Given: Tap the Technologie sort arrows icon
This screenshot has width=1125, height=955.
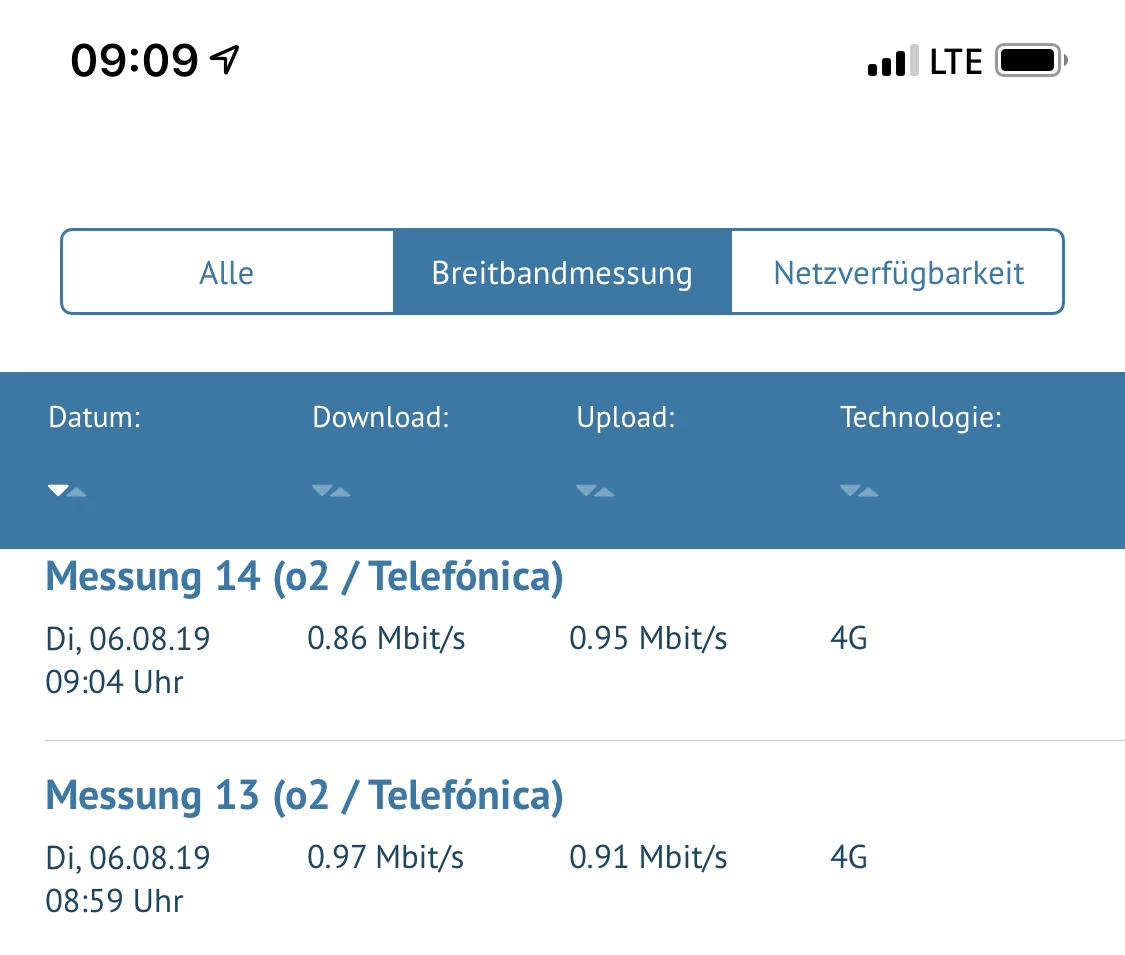Looking at the screenshot, I should (x=859, y=491).
